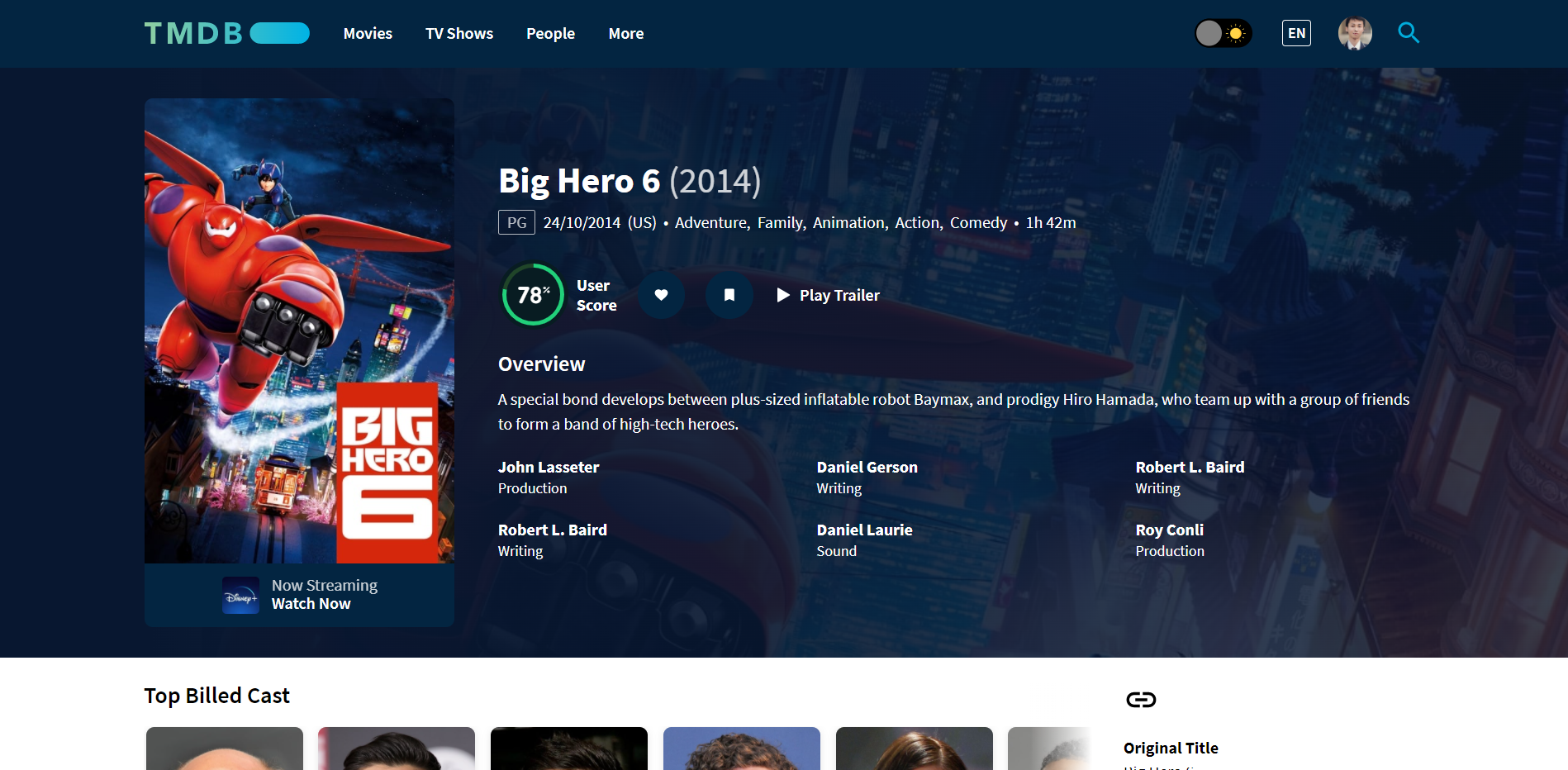The image size is (1568, 770).
Task: Open Robert L. Baird next to Daniel Gerson
Action: tap(1190, 468)
